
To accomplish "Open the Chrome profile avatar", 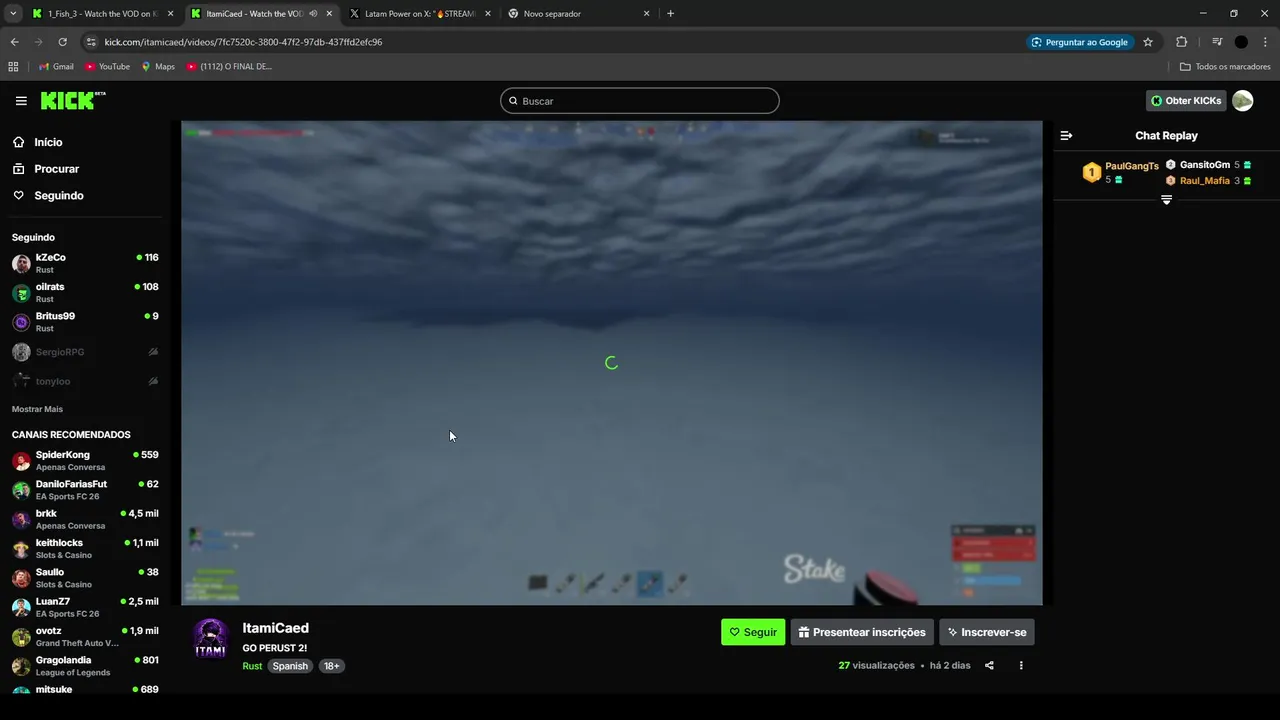I will (x=1241, y=42).
